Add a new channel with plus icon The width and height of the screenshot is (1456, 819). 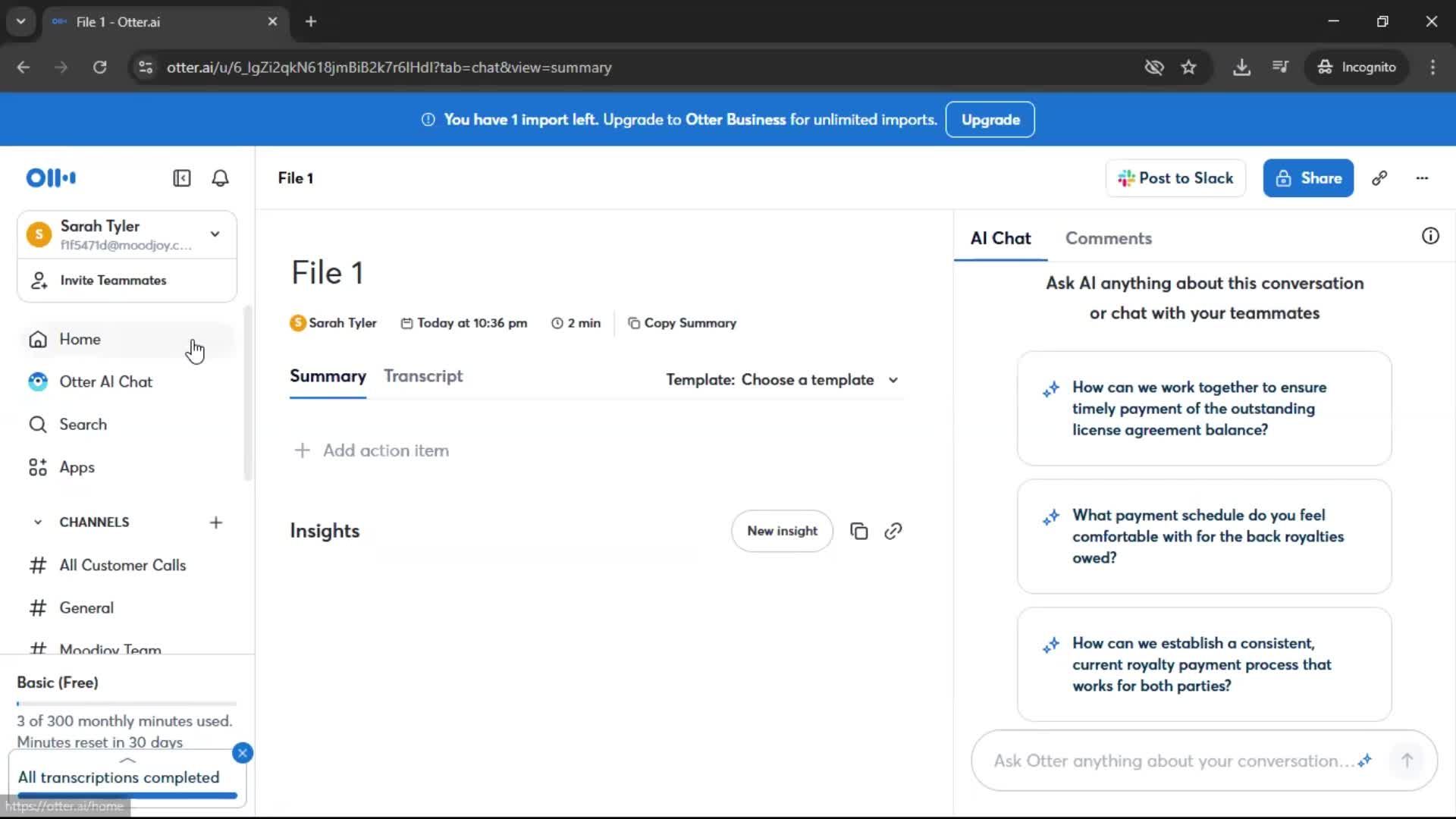pyautogui.click(x=216, y=522)
